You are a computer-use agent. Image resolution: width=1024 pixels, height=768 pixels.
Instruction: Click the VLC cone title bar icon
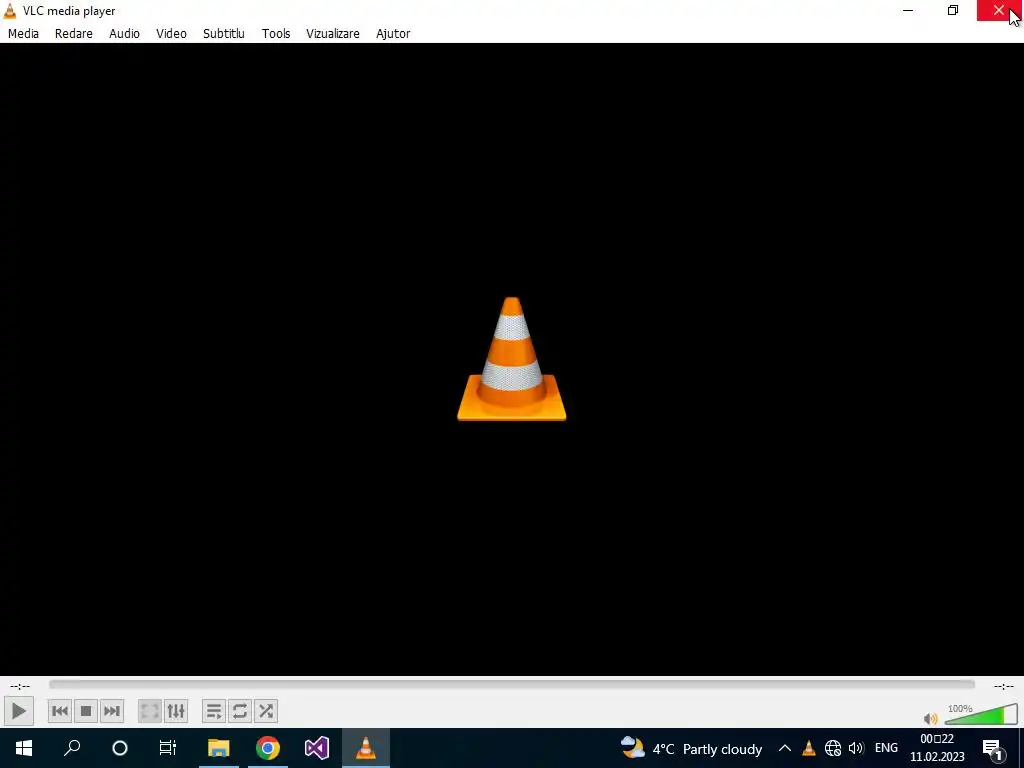point(10,10)
